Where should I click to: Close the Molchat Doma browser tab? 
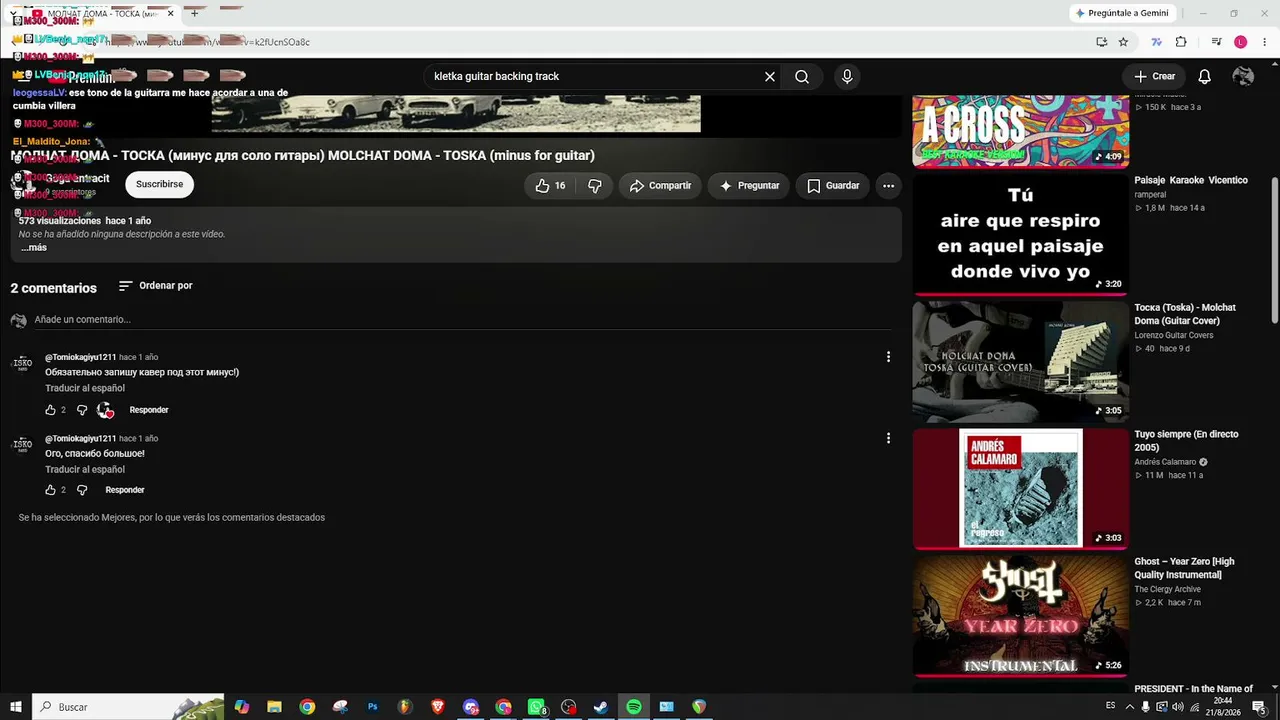pyautogui.click(x=170, y=14)
